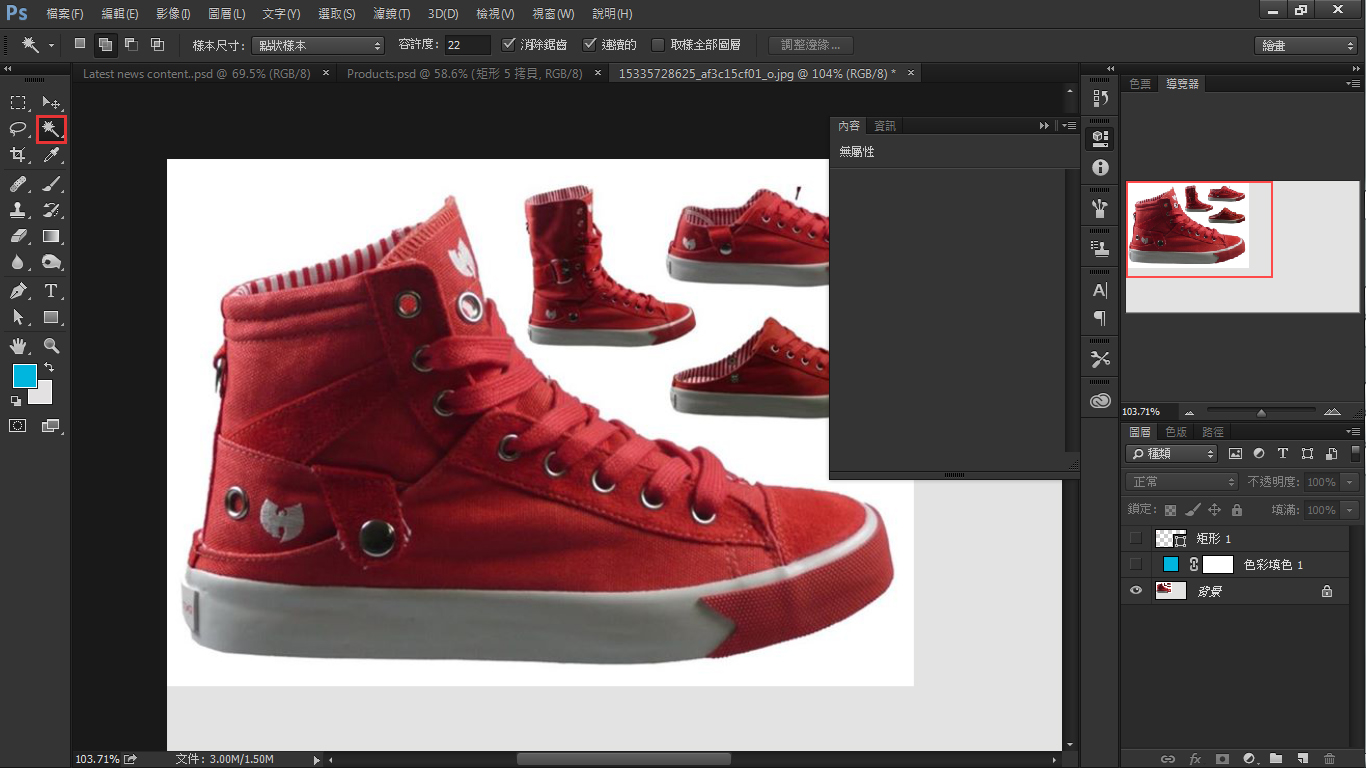Switch to the 色版 channels tab
1366x768 pixels.
point(1175,432)
